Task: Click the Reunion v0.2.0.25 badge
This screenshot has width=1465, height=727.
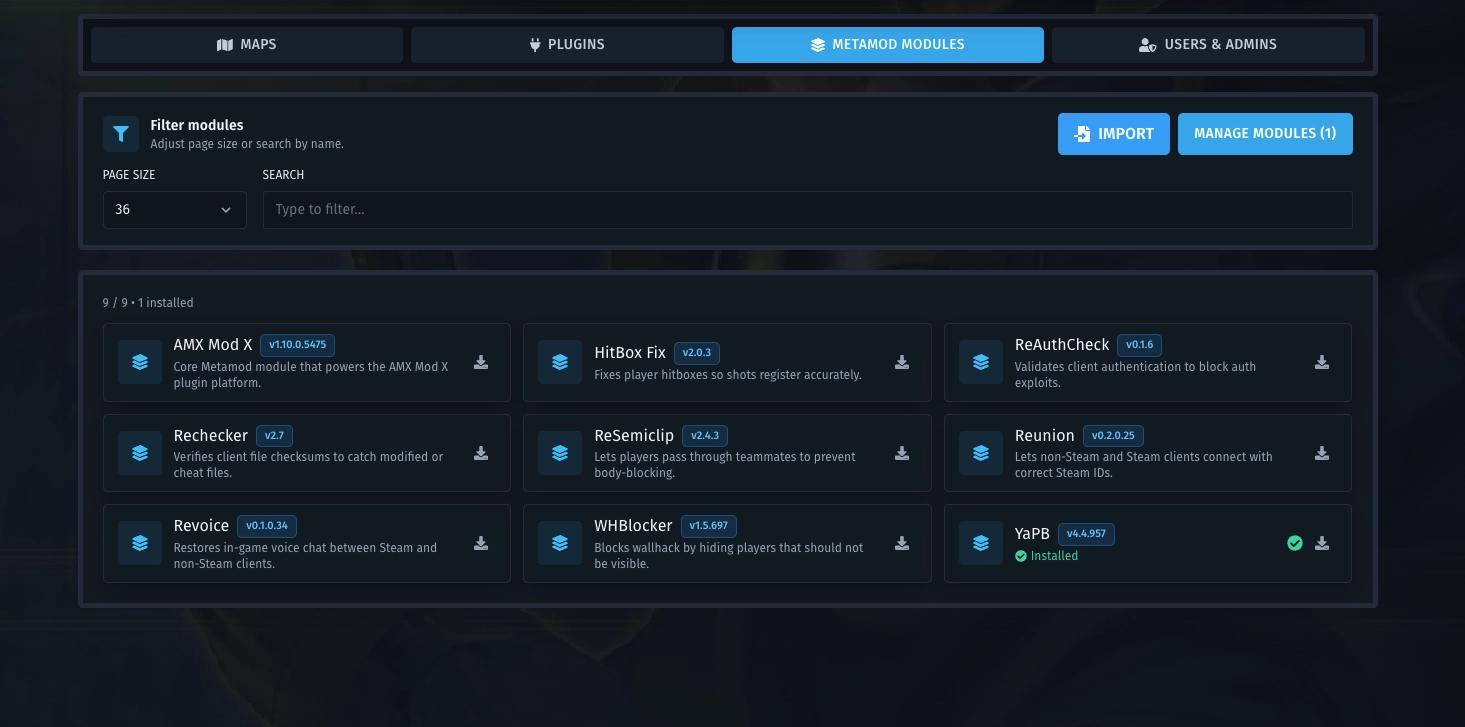Action: (1113, 436)
